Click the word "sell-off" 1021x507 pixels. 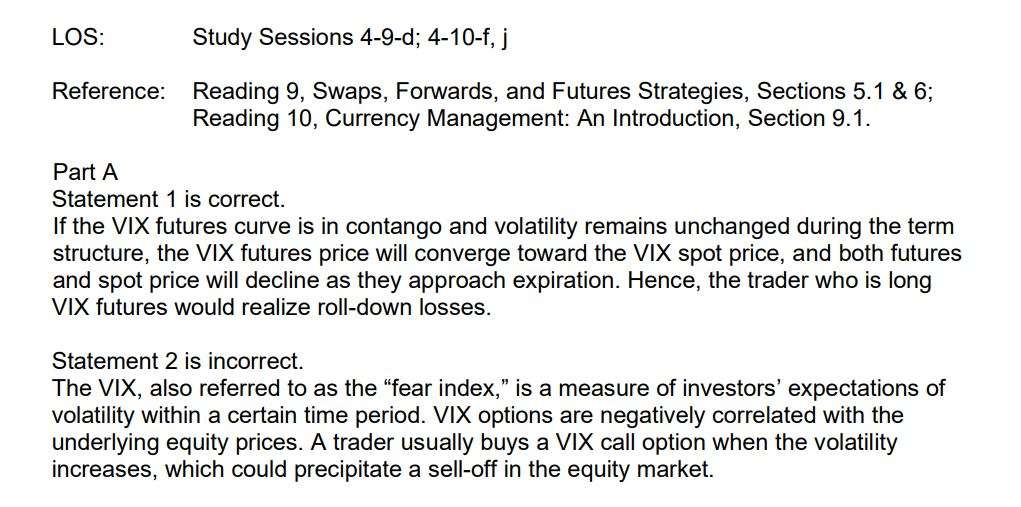click(x=493, y=468)
